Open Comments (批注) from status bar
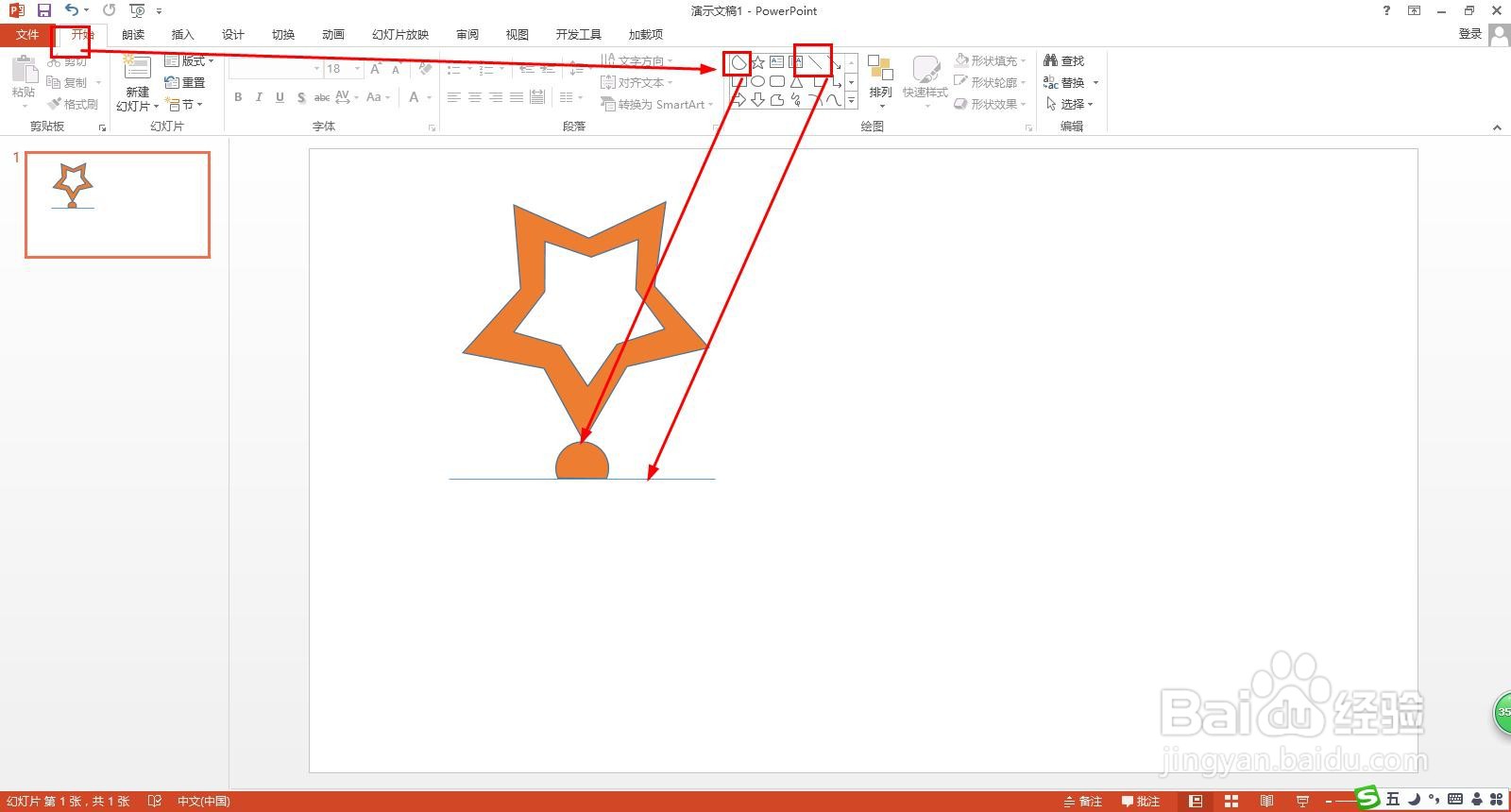 pos(1141,802)
